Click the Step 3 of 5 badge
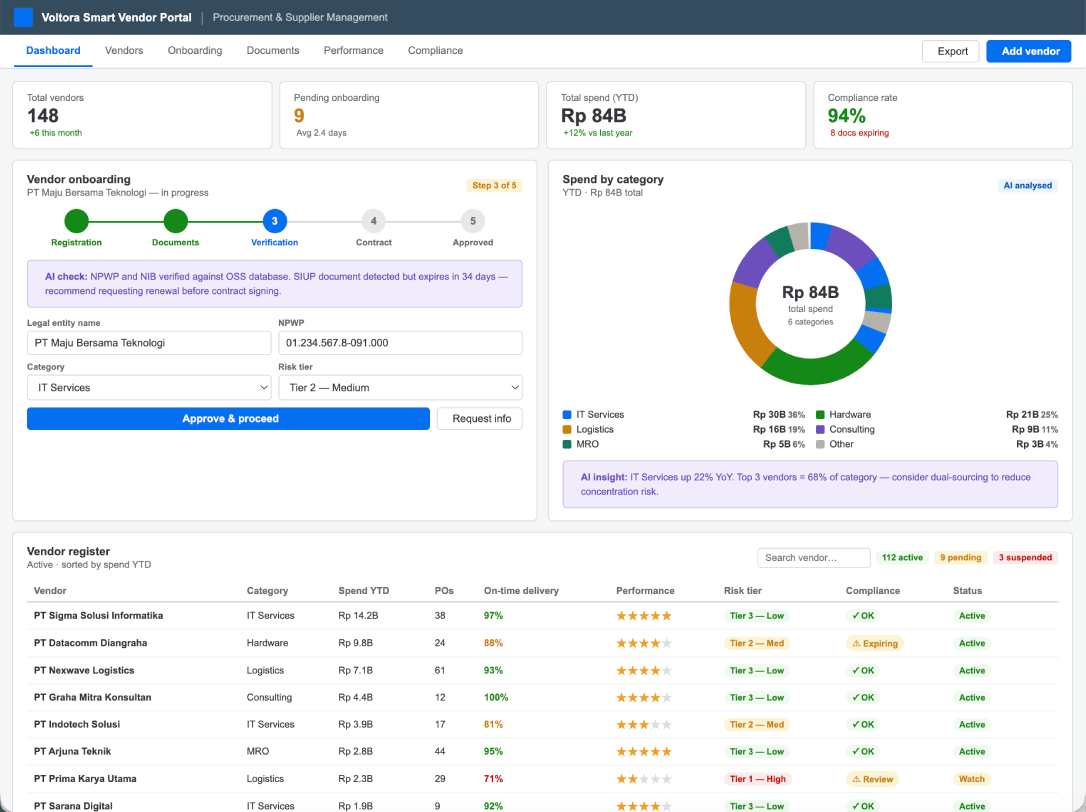This screenshot has width=1086, height=812. click(494, 186)
